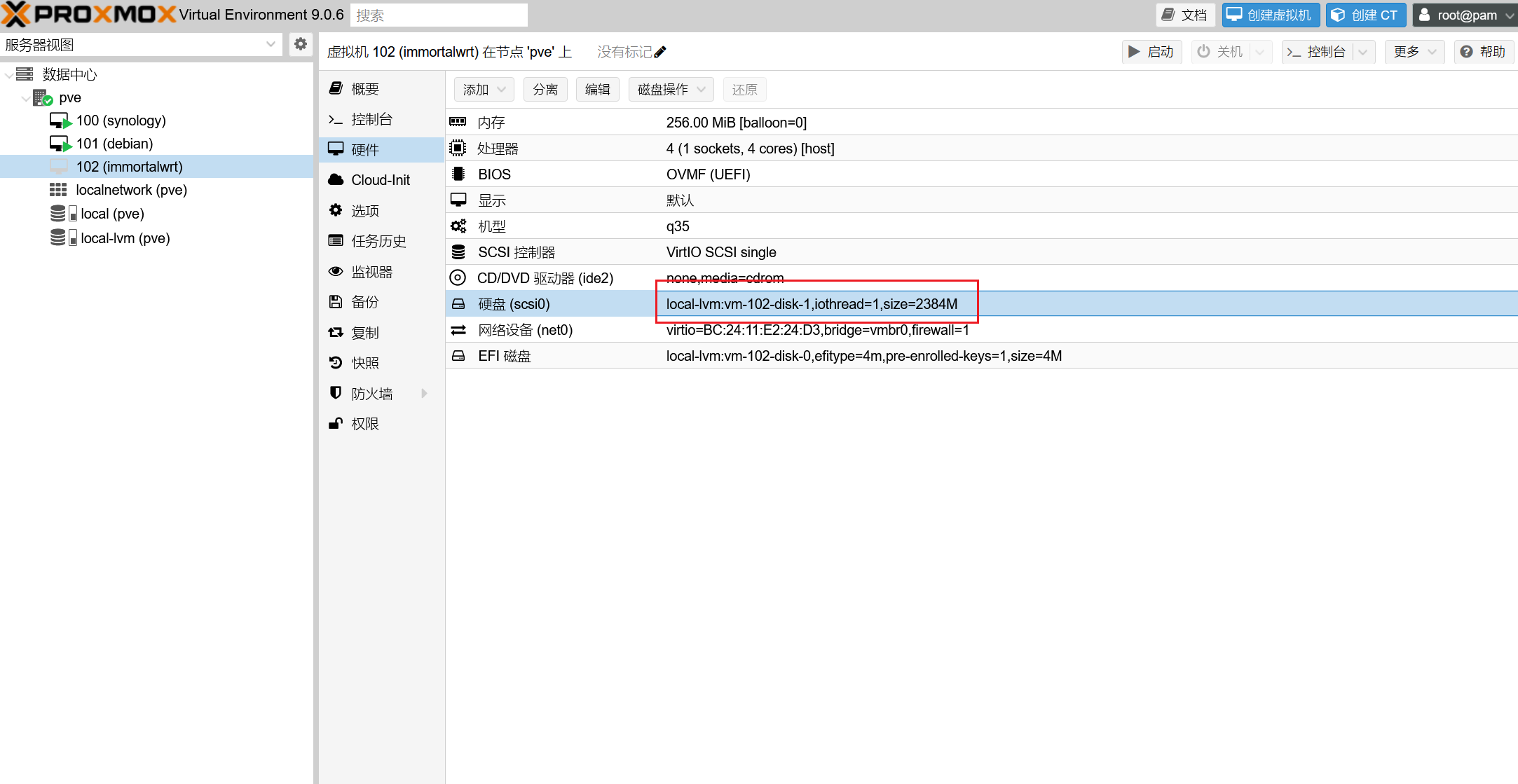This screenshot has width=1518, height=784.
Task: Open the 备份 backup tab
Action: [x=381, y=302]
